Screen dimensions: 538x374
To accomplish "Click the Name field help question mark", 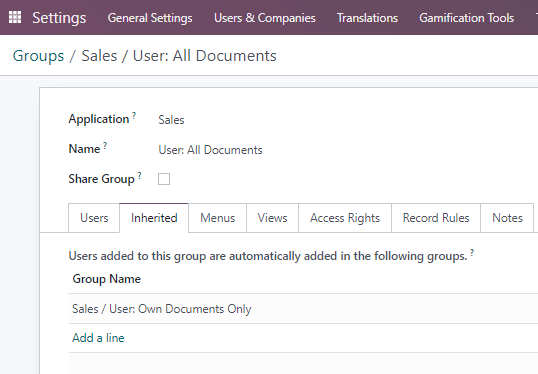I will pyautogui.click(x=105, y=145).
